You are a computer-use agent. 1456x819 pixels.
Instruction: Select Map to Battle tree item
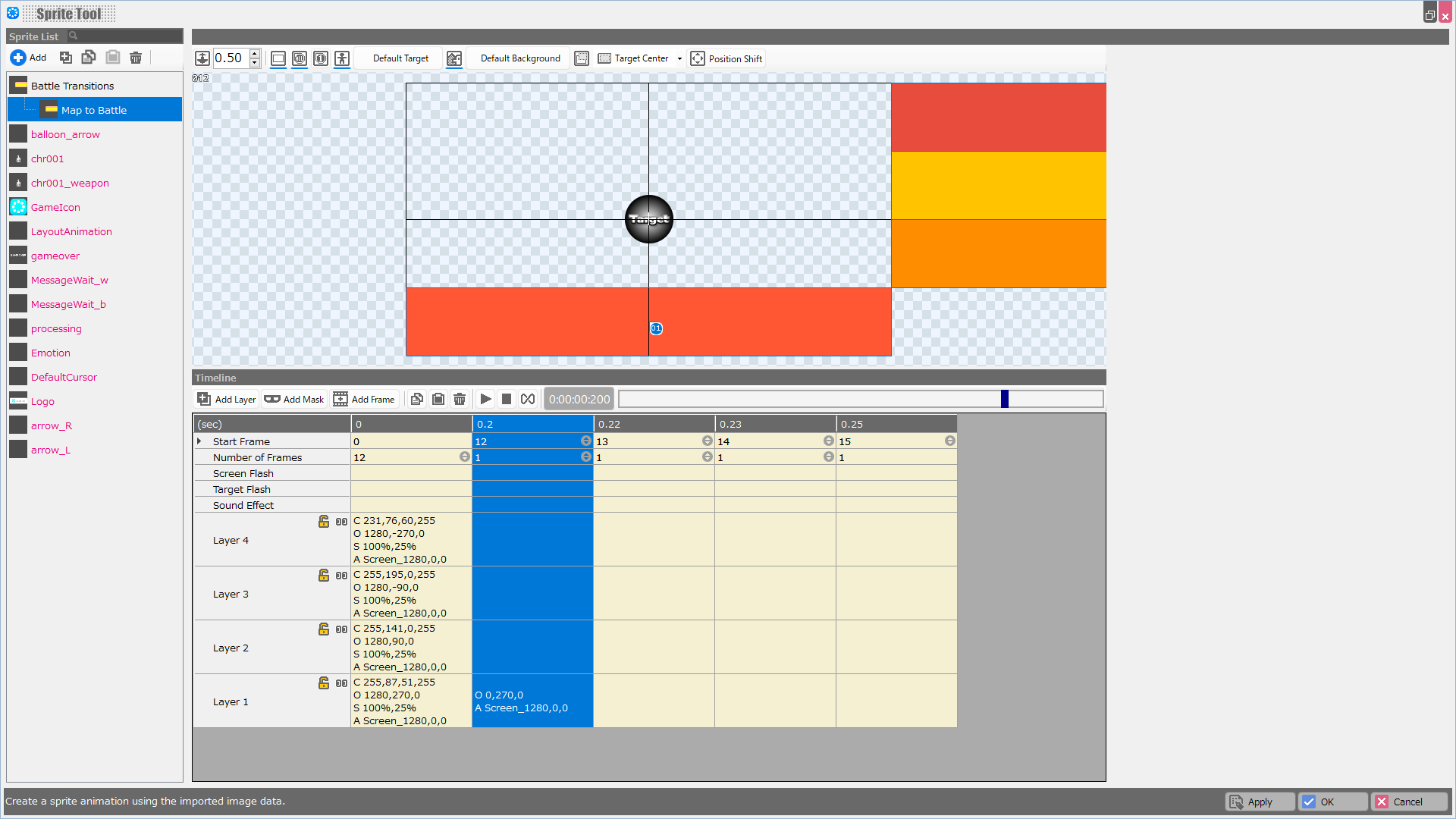[x=94, y=110]
